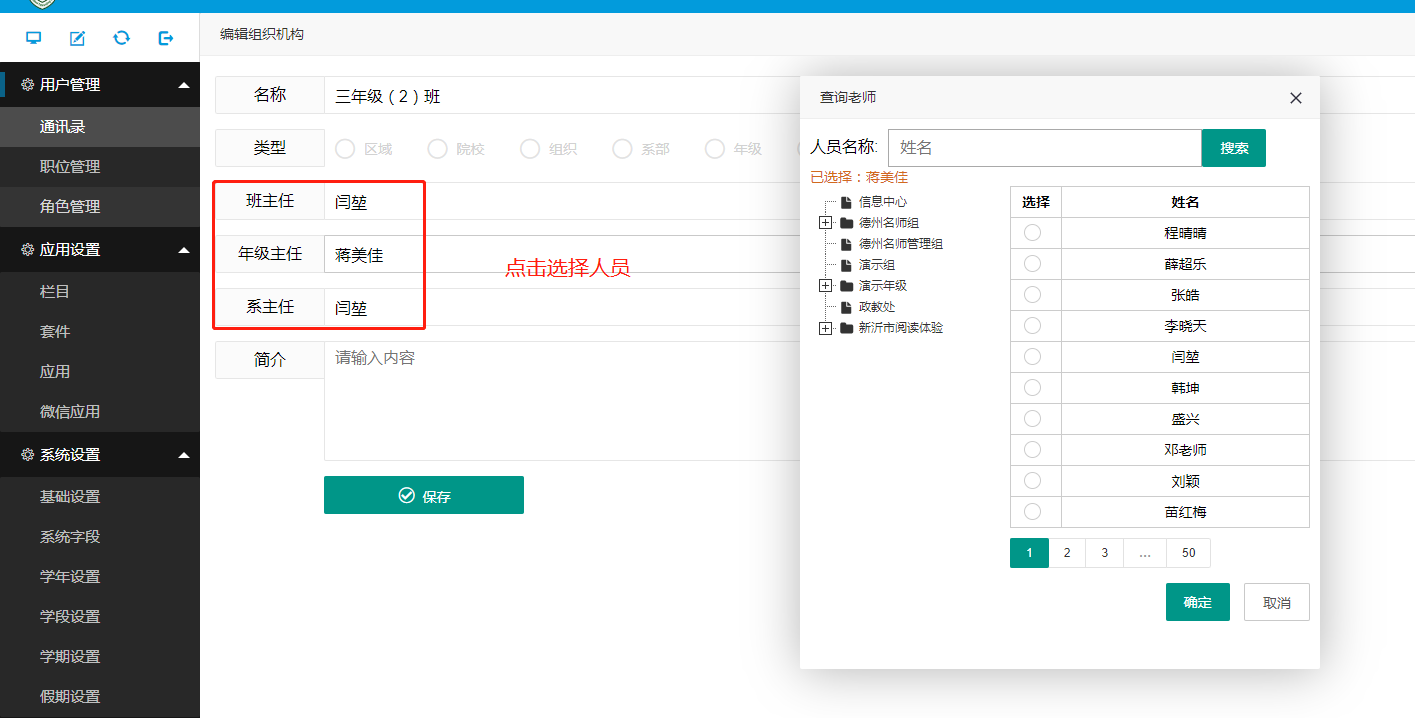The height and width of the screenshot is (718, 1415).
Task: Select the radio button for 苗红梅
Action: point(1033,512)
